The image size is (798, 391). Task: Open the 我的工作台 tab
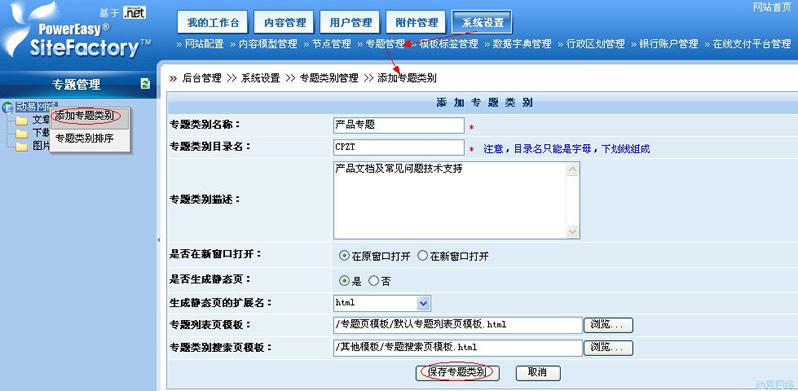pos(213,22)
